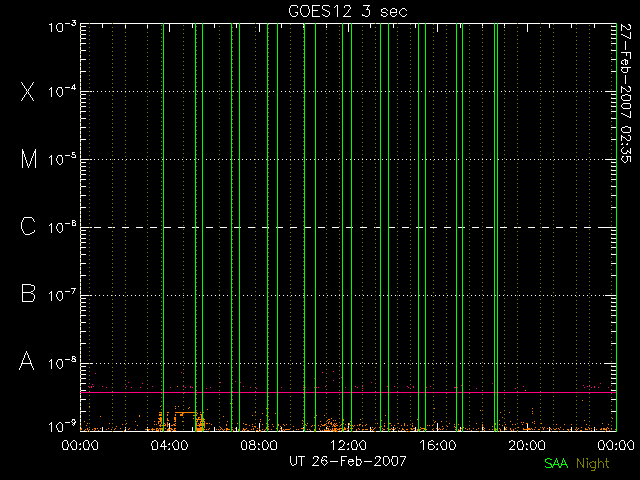Click the orange flux bump near 04:30
Image resolution: width=640 pixels, height=480 pixels.
tap(184, 413)
